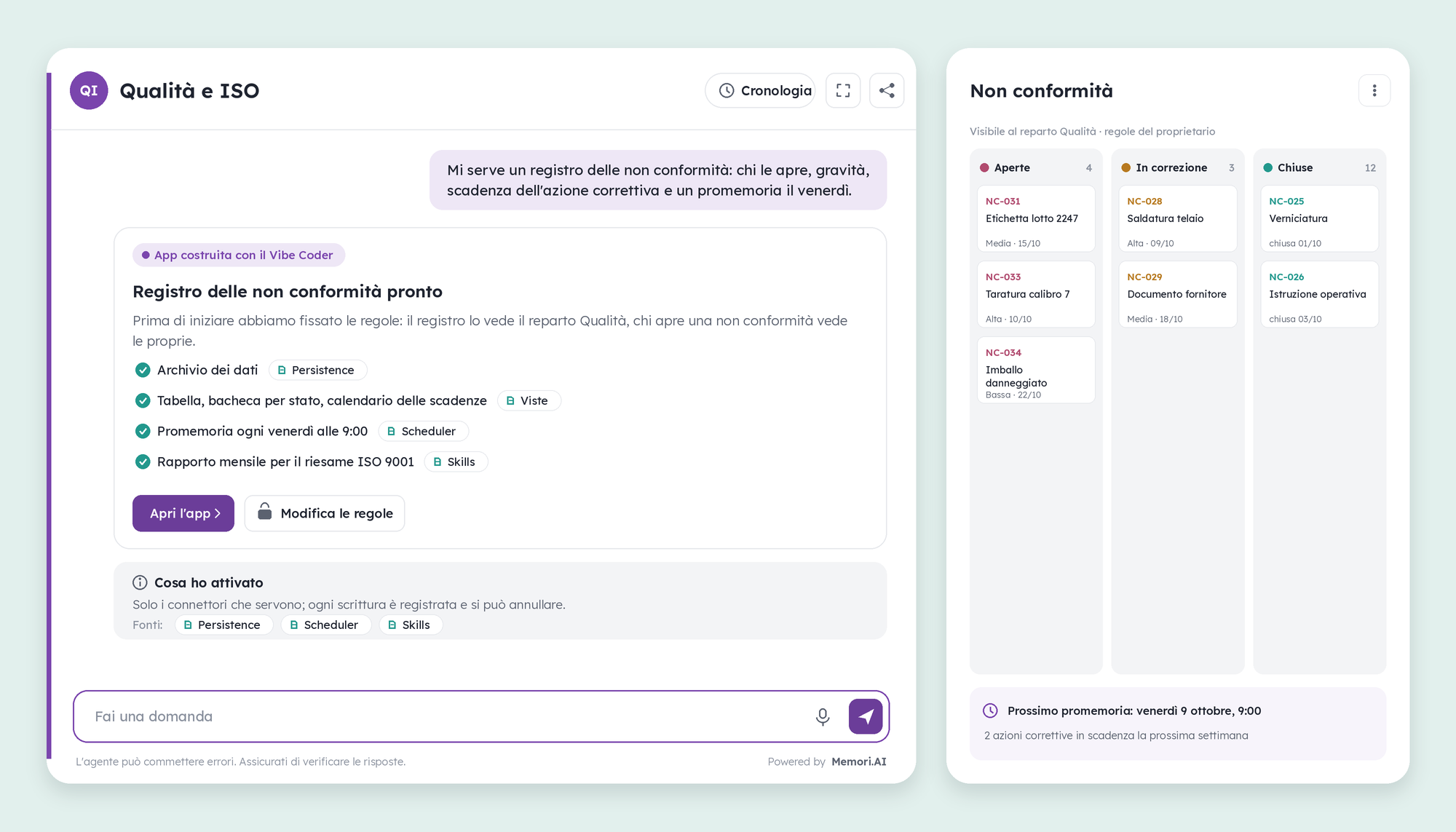Click the Scheduler tag next to Promemoria
Viewport: 1456px width, 832px height.
point(423,431)
